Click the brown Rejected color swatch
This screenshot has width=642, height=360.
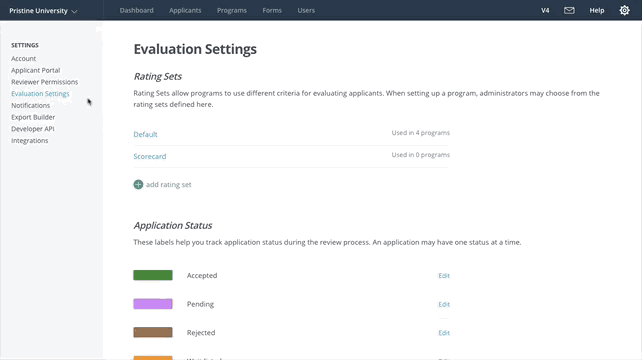click(153, 332)
